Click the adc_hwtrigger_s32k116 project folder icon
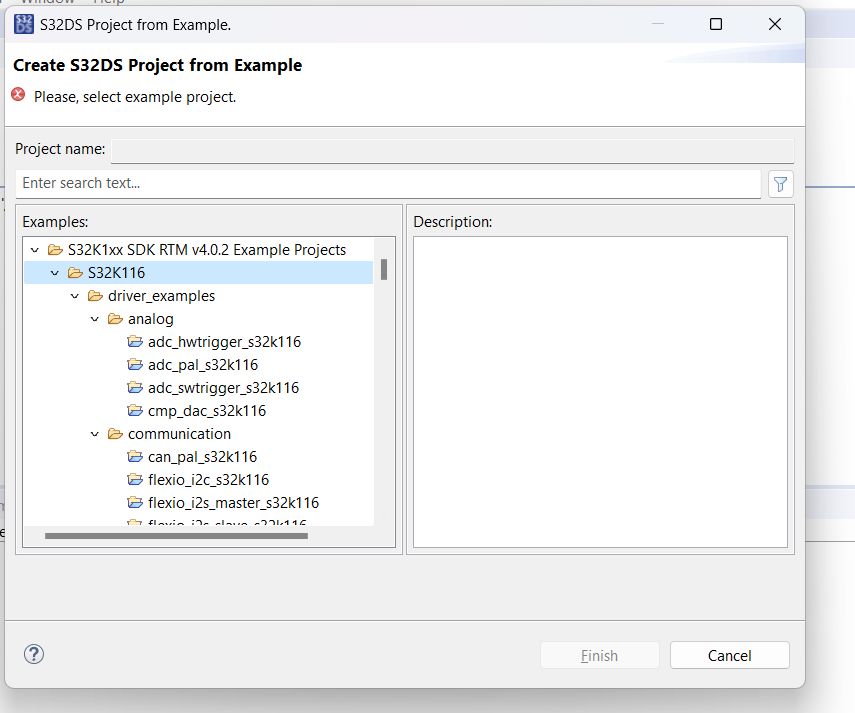Image resolution: width=855 pixels, height=713 pixels. click(x=136, y=342)
